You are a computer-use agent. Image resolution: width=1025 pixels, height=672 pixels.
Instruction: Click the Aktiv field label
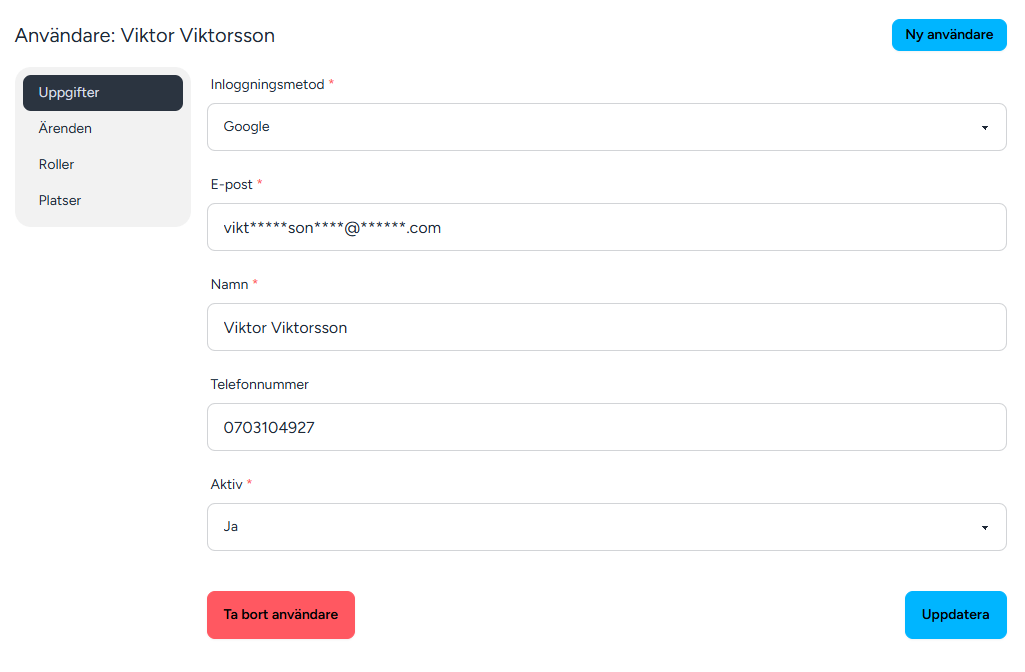[226, 485]
